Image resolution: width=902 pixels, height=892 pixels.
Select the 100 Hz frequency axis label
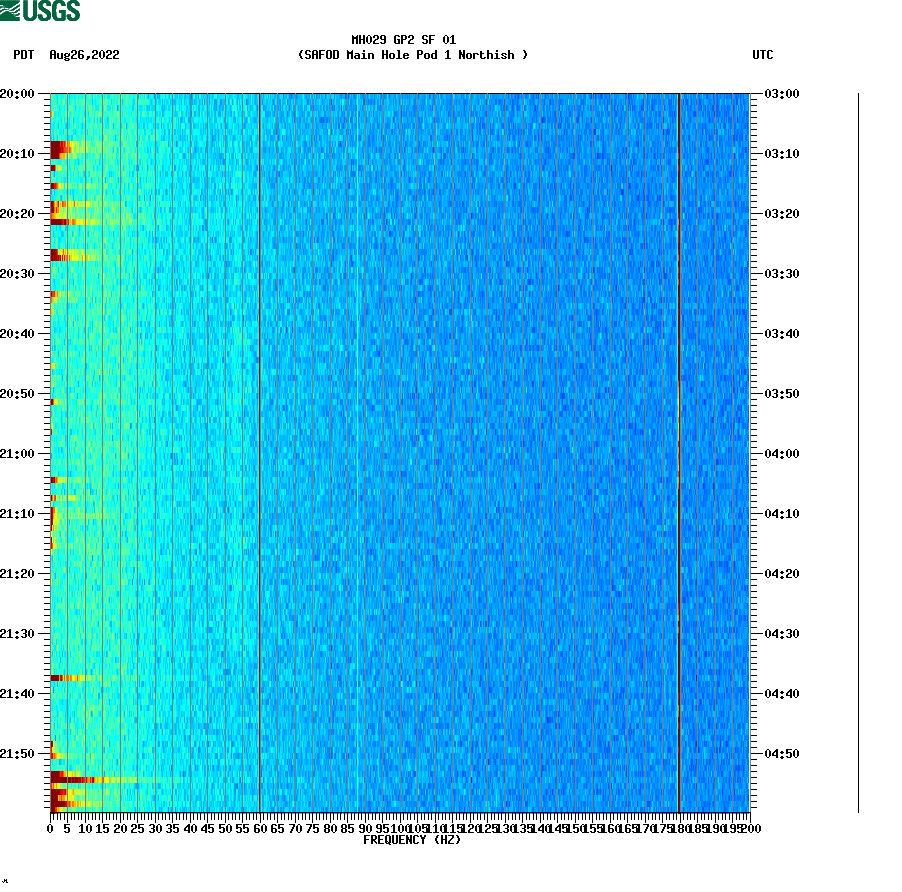398,829
